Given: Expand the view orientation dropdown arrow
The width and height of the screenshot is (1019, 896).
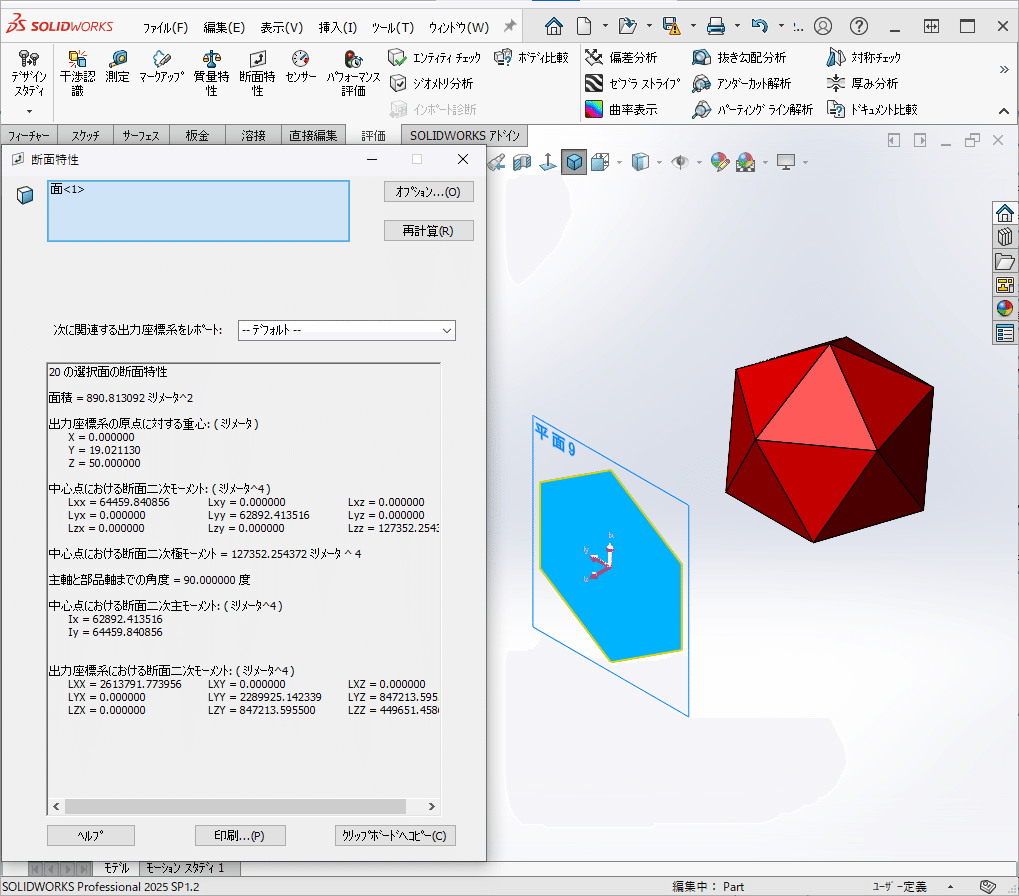Looking at the screenshot, I should 617,161.
